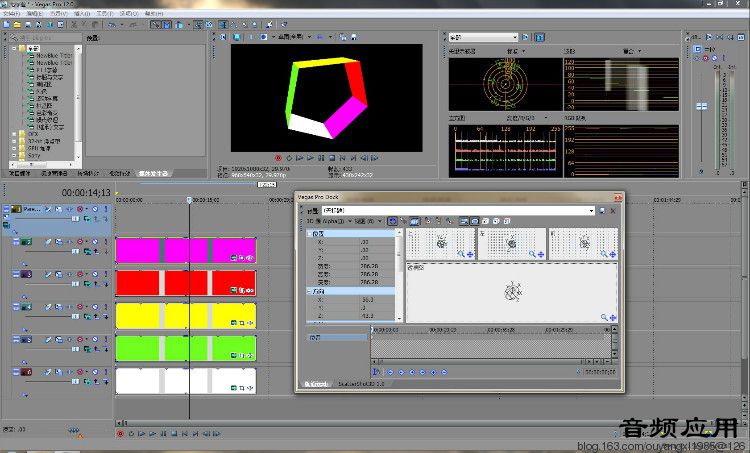The width and height of the screenshot is (750, 453).
Task: Toggle mute on parent track 1
Action: pos(95,209)
